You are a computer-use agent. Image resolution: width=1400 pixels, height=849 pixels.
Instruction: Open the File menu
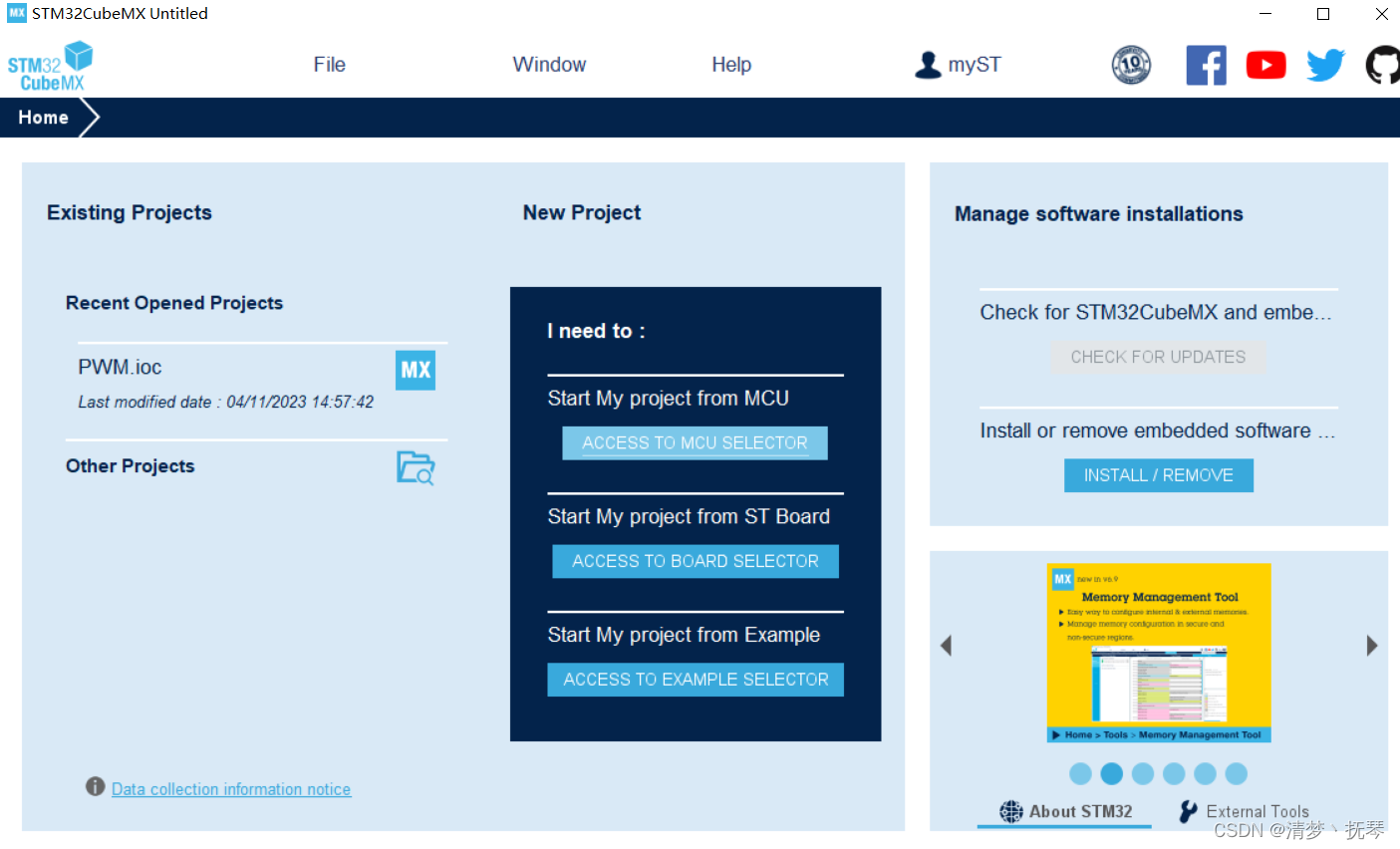click(329, 65)
